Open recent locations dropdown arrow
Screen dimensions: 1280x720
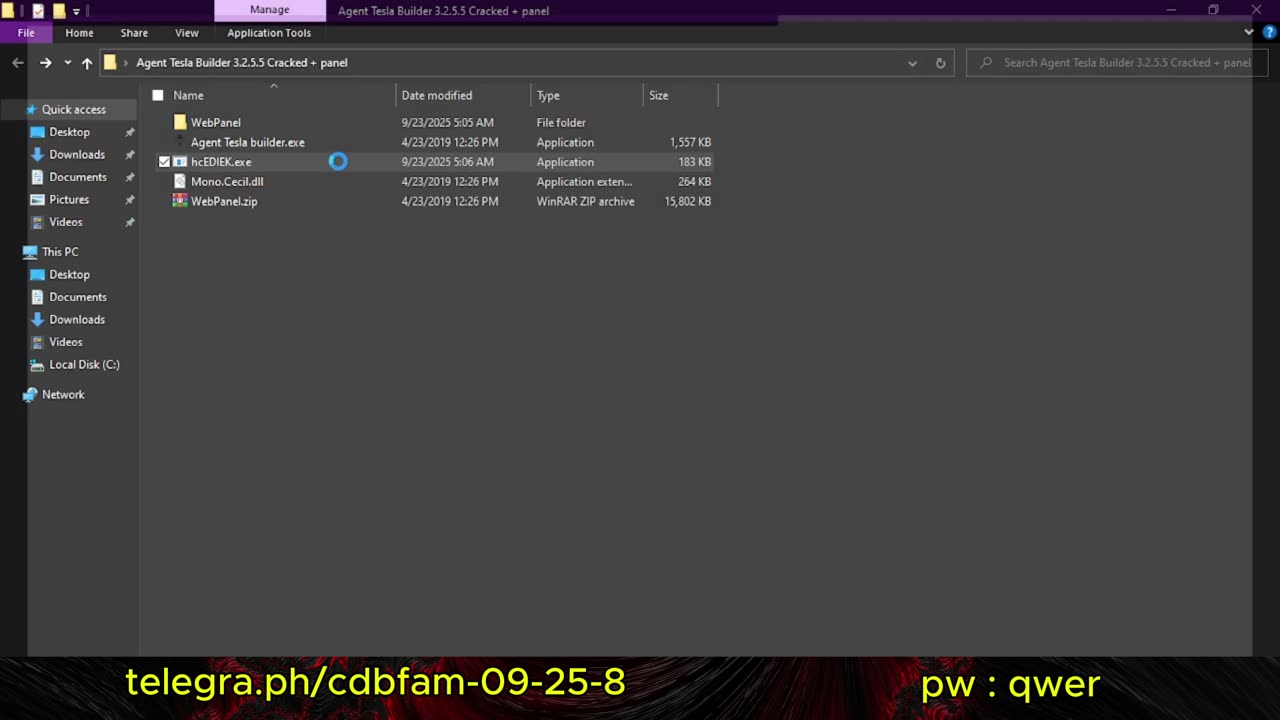67,63
